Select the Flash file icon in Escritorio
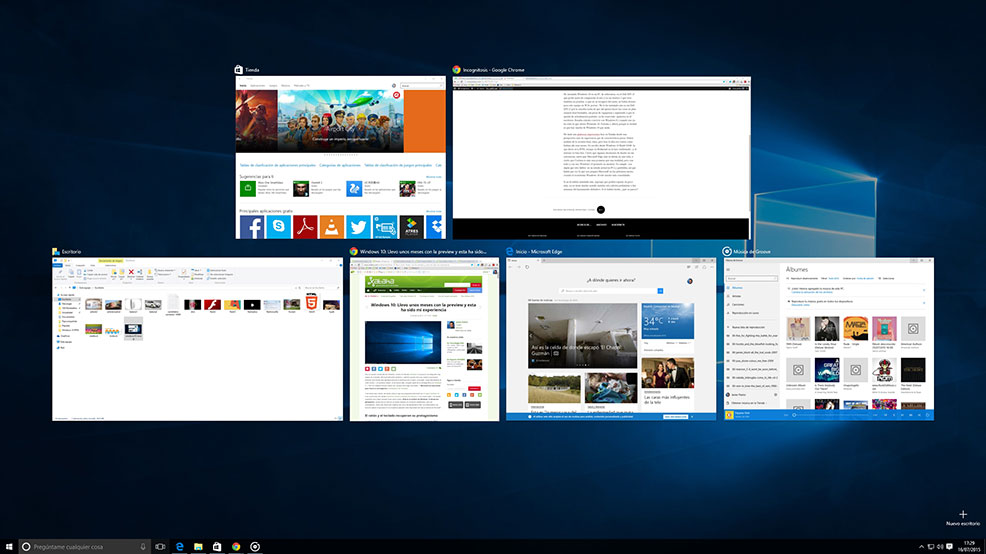The width and height of the screenshot is (986, 554). click(213, 304)
